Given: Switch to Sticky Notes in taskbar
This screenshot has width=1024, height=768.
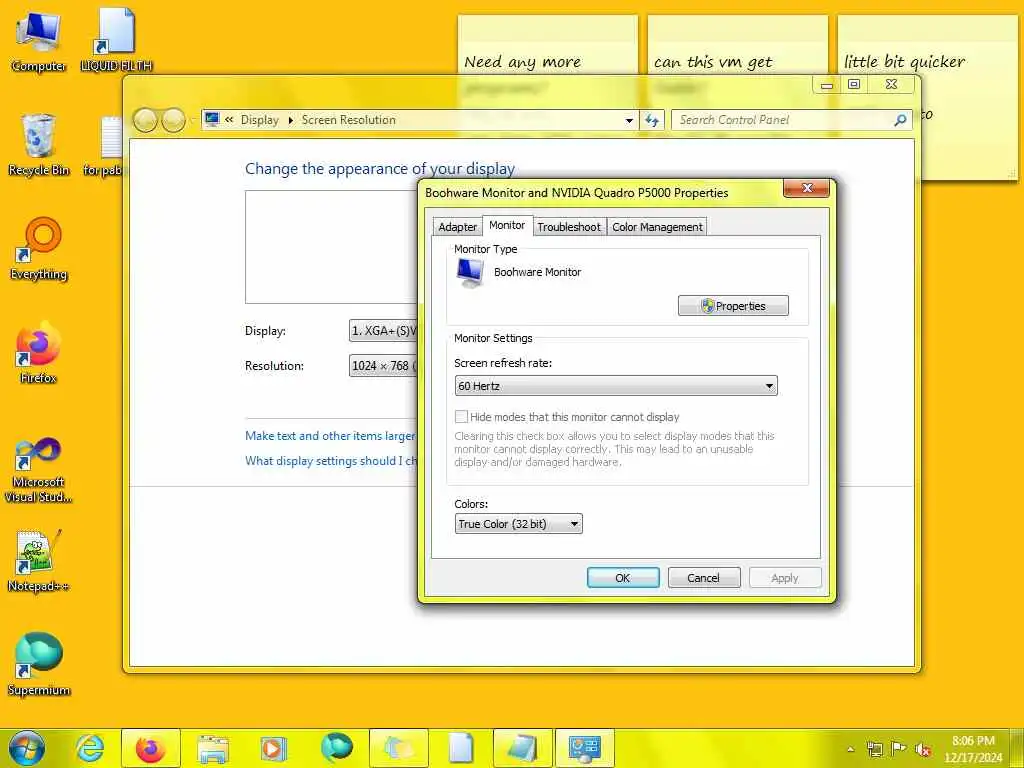Looking at the screenshot, I should (399, 748).
